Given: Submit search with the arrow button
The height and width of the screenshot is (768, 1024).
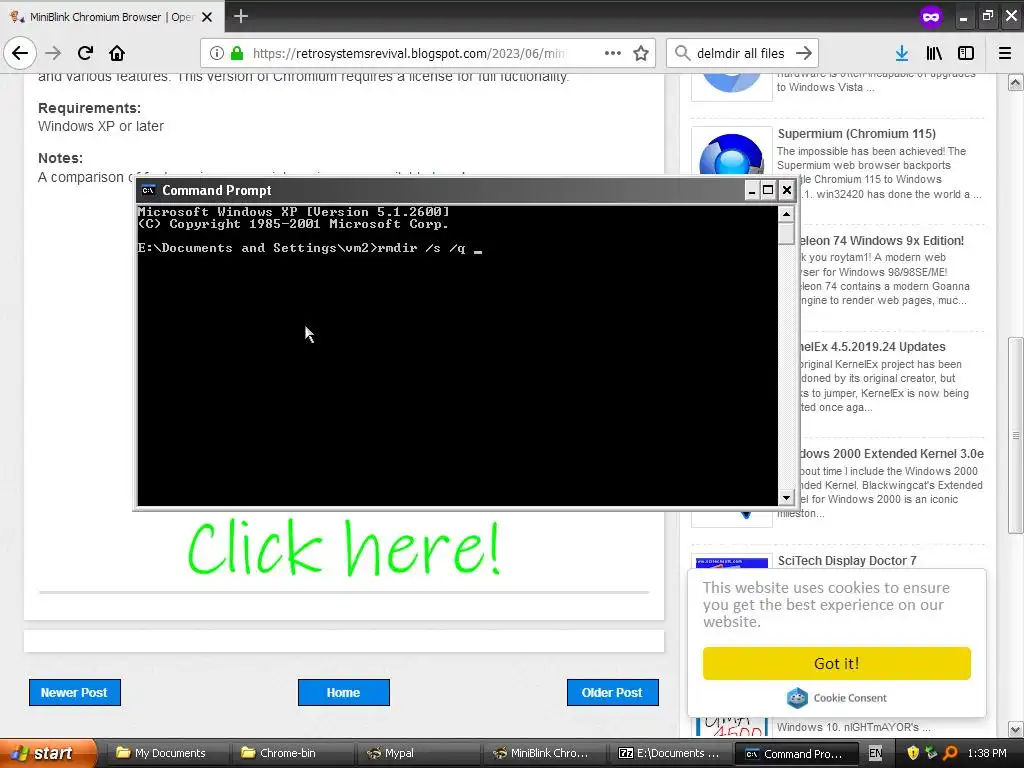Looking at the screenshot, I should click(804, 53).
